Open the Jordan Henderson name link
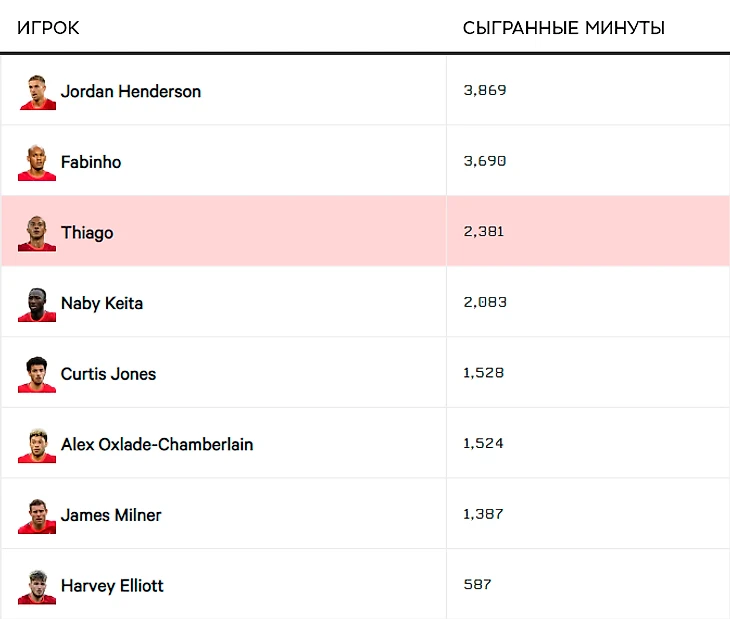Viewport: 730px width, 619px height. pyautogui.click(x=131, y=91)
